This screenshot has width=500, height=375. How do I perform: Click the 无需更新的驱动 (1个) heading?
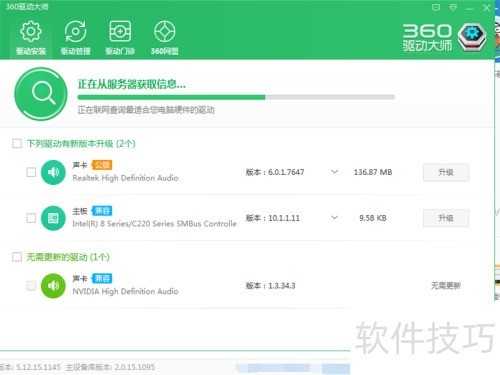tap(68, 257)
